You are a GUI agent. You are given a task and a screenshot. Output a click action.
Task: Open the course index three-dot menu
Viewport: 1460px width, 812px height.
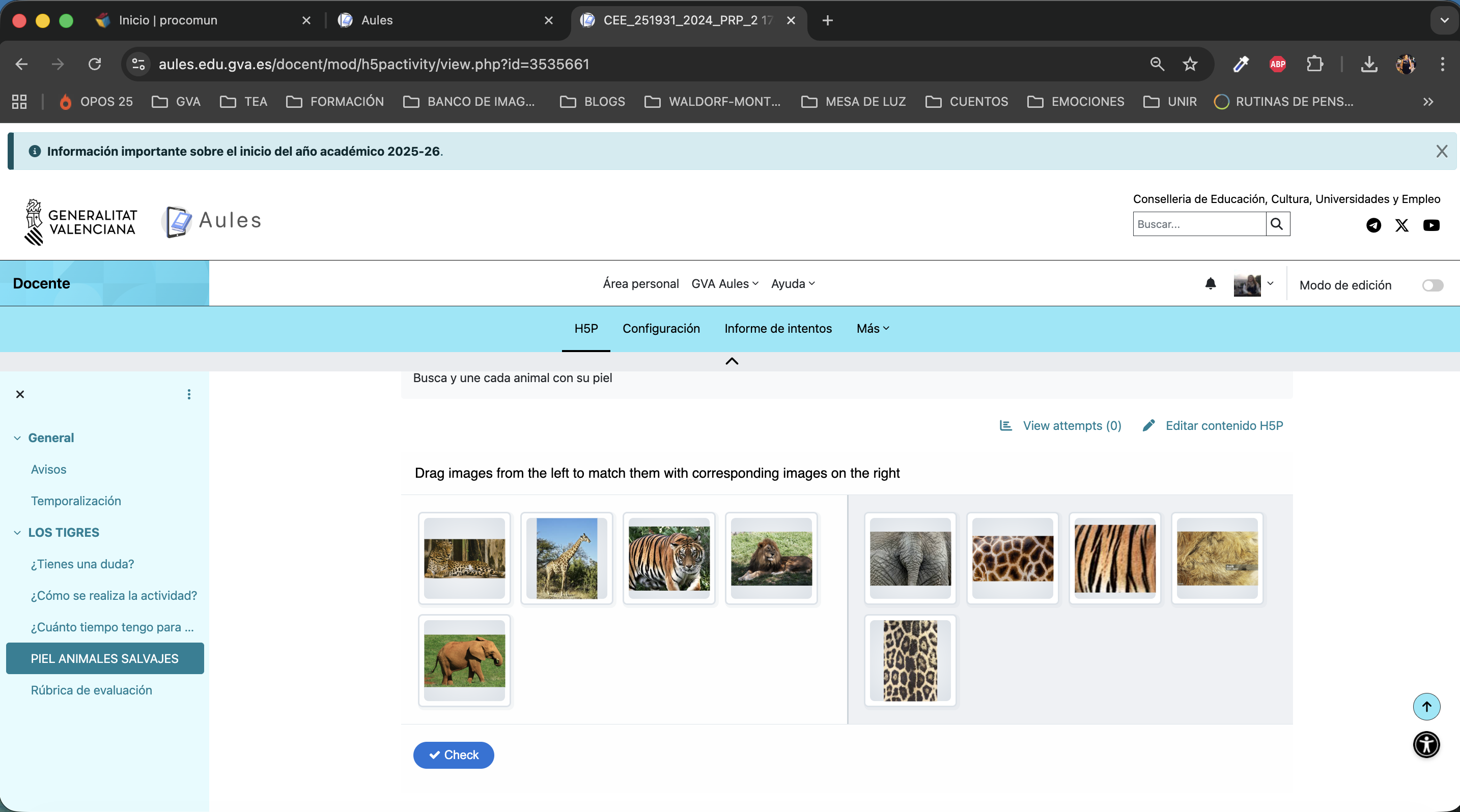(189, 394)
